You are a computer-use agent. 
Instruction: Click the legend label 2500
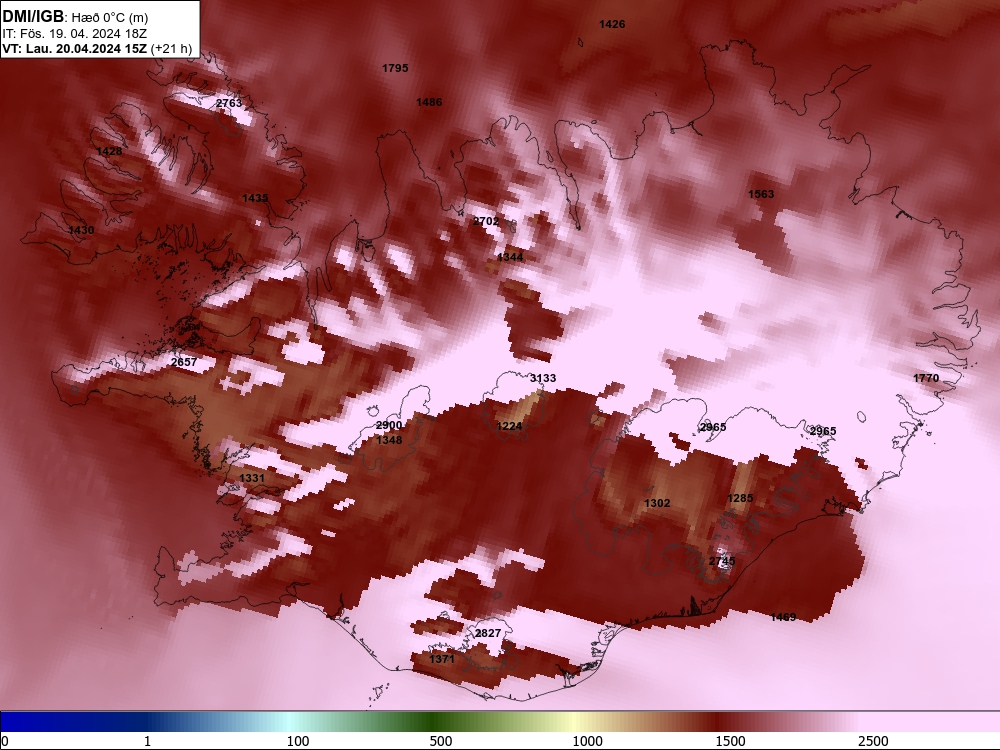point(873,741)
